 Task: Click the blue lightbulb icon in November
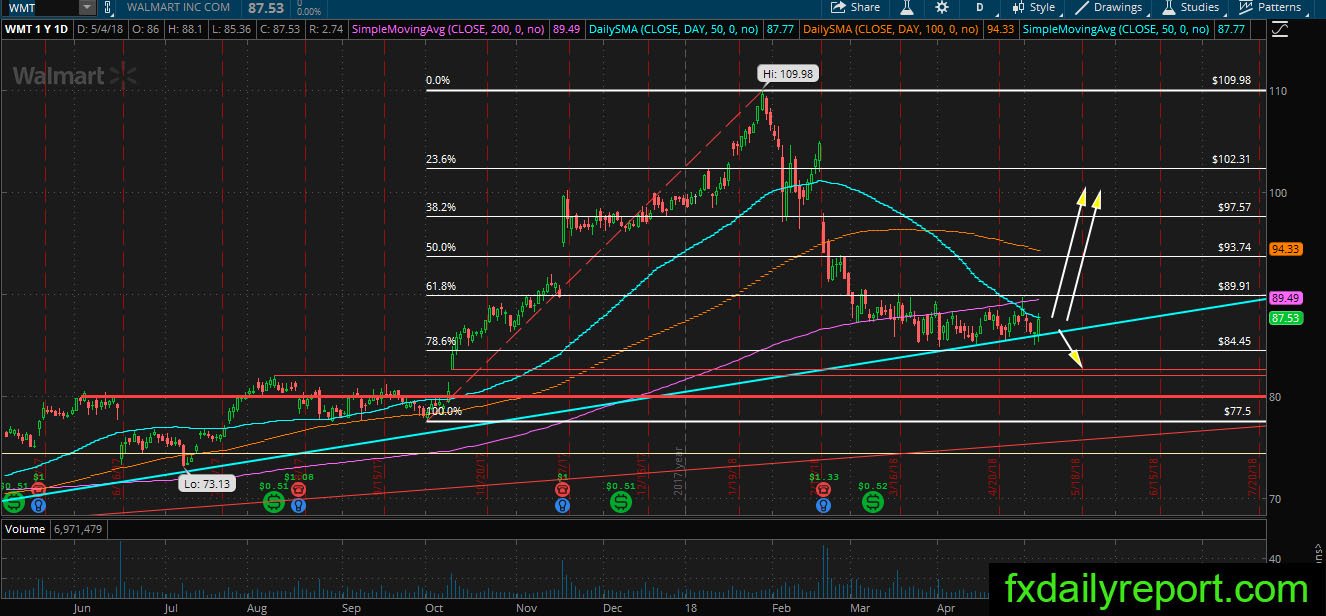[x=563, y=506]
